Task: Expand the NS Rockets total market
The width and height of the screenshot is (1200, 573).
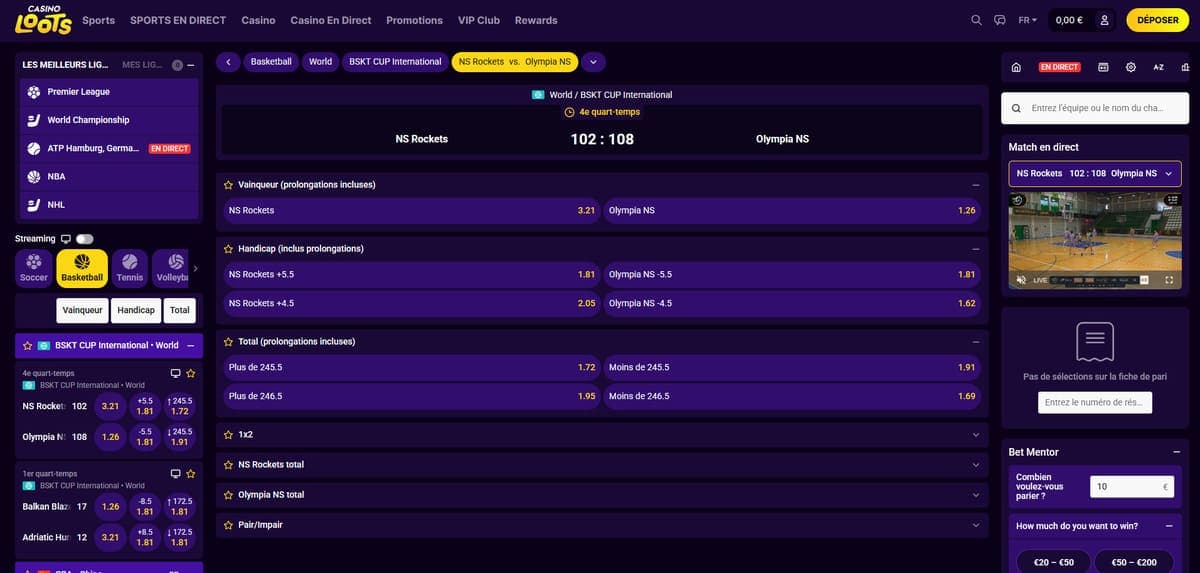Action: (975, 464)
